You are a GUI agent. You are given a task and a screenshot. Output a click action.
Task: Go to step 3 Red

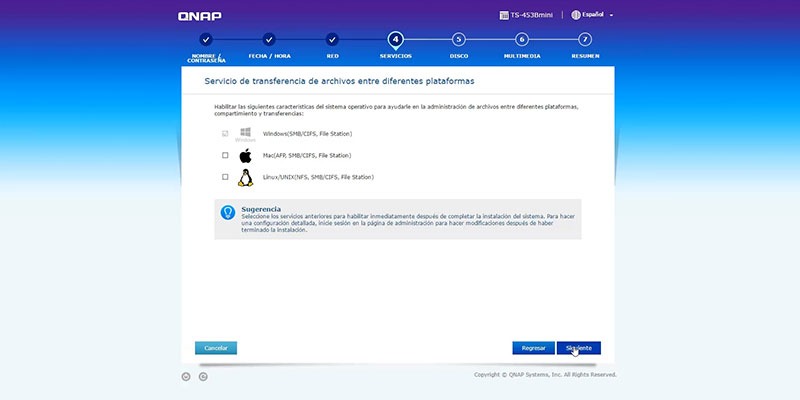pyautogui.click(x=332, y=40)
